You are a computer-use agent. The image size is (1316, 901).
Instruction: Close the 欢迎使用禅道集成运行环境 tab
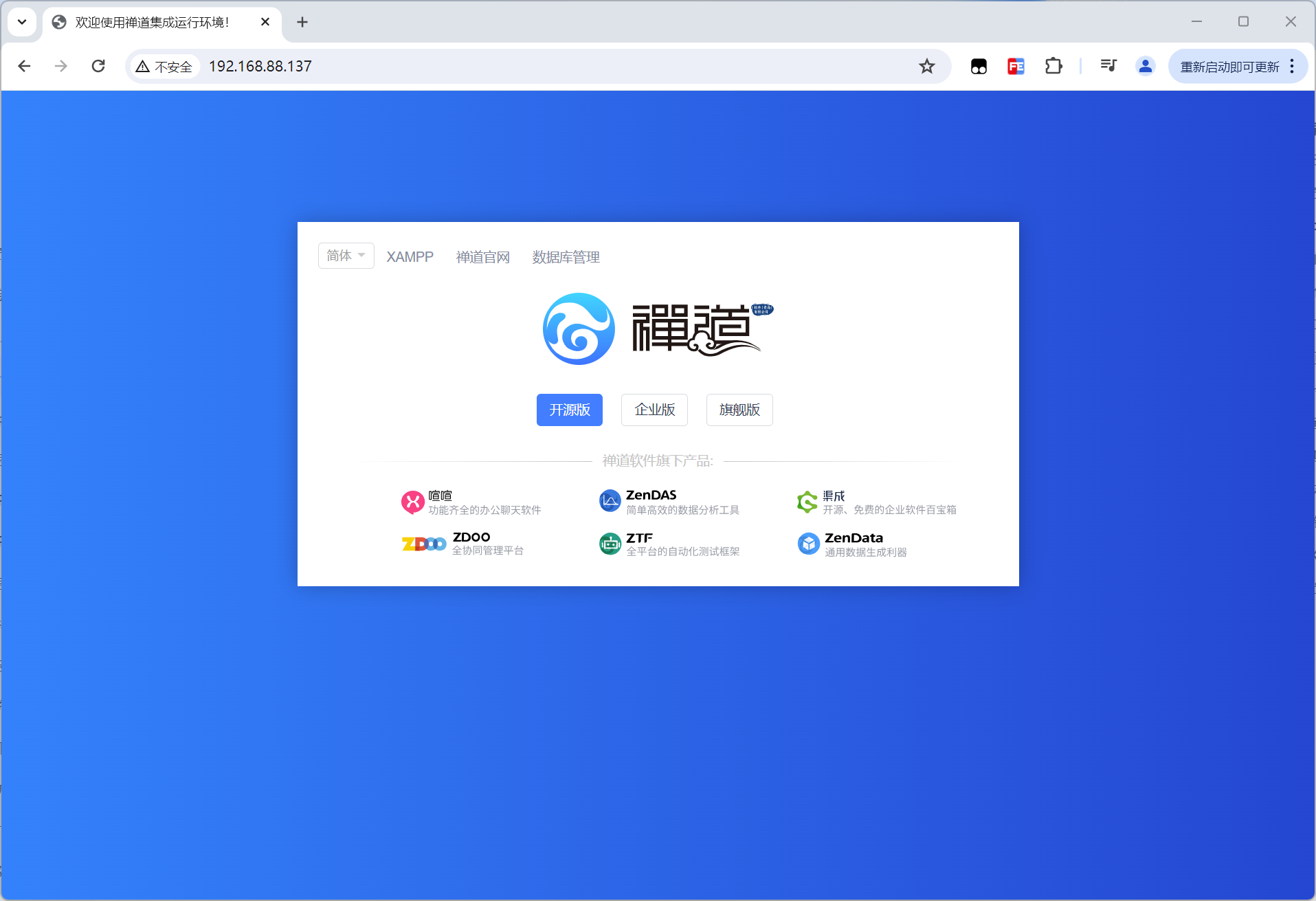pyautogui.click(x=265, y=22)
